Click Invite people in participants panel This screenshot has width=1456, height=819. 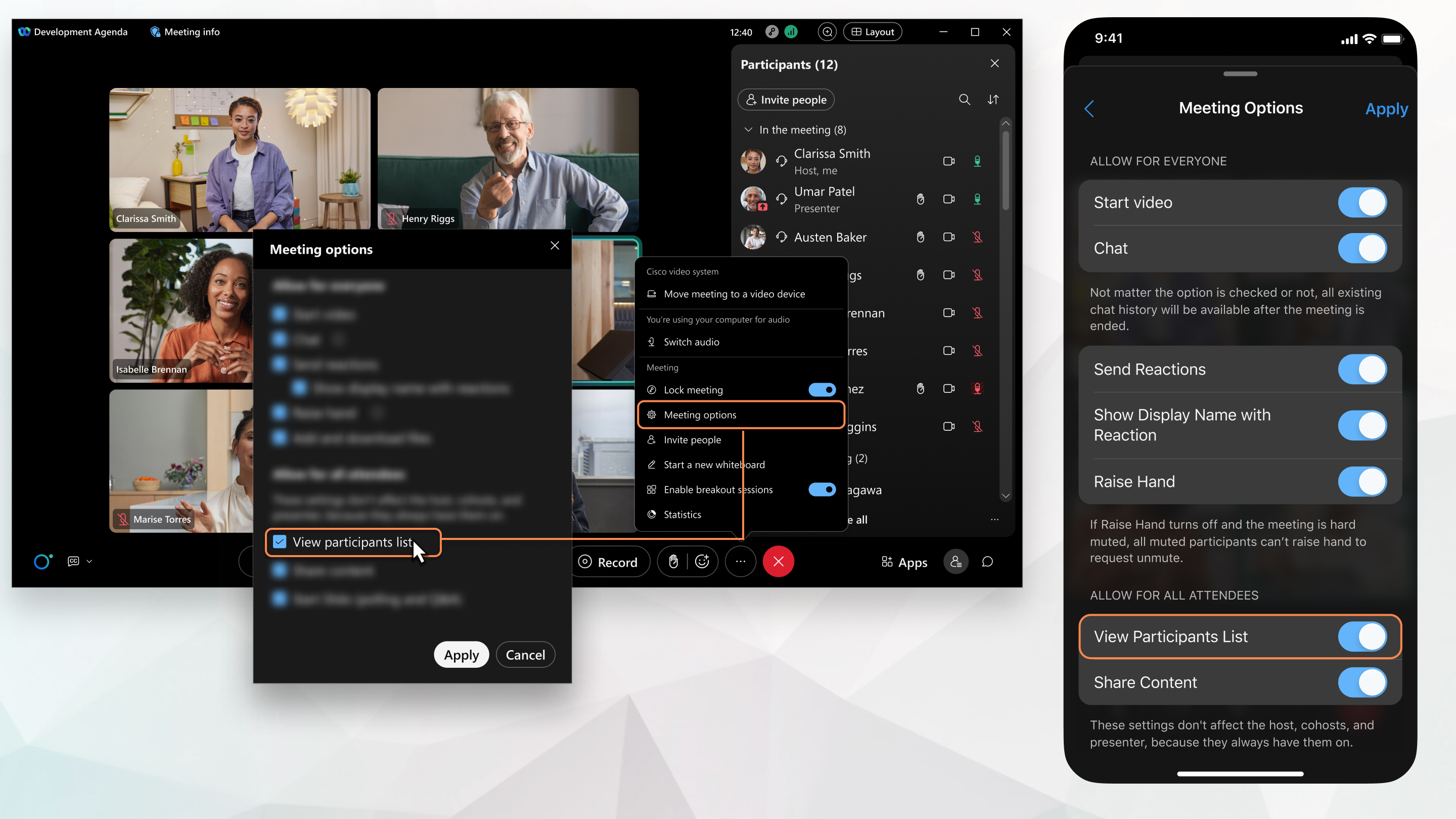[x=786, y=99]
